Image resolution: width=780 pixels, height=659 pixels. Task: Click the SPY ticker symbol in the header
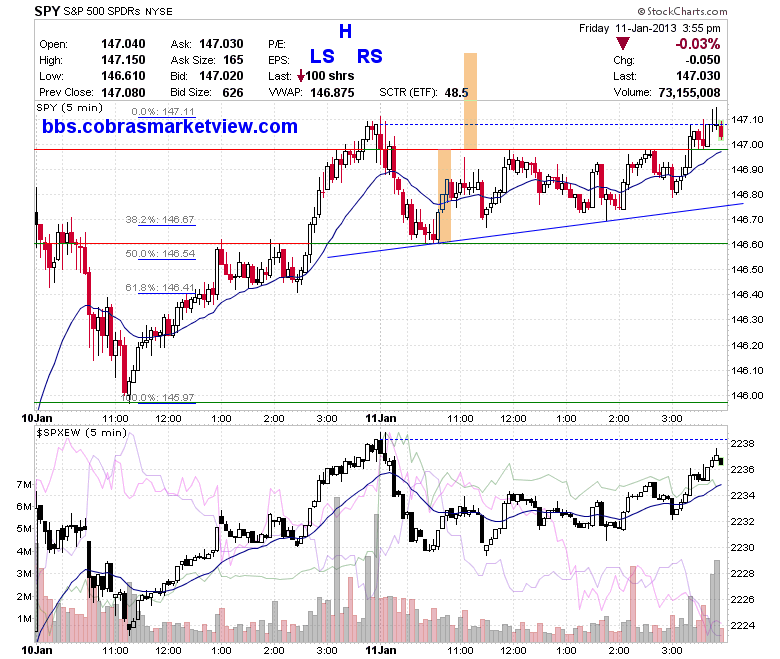click(x=47, y=11)
